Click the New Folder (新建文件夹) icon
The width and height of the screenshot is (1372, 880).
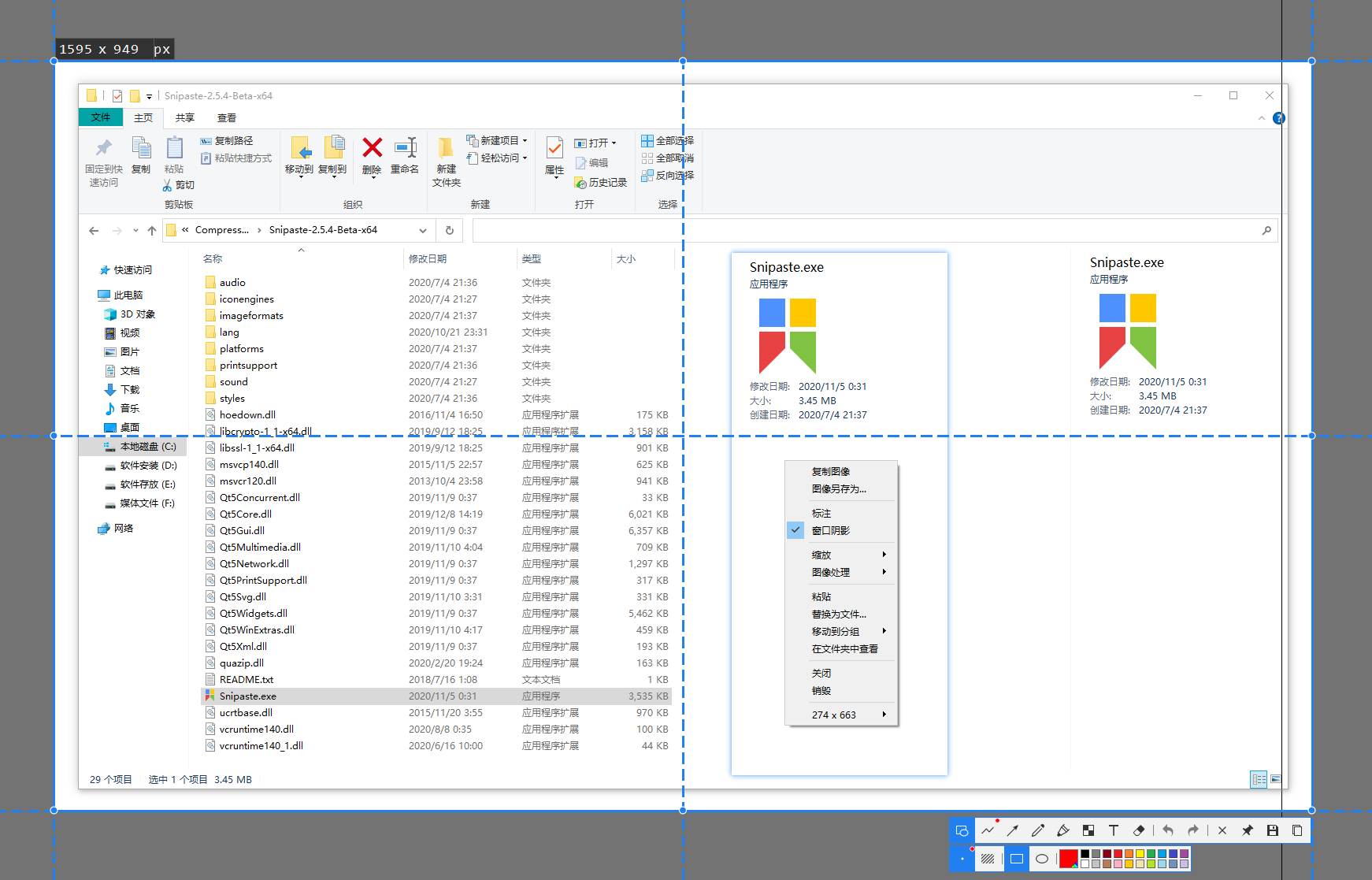pos(446,147)
